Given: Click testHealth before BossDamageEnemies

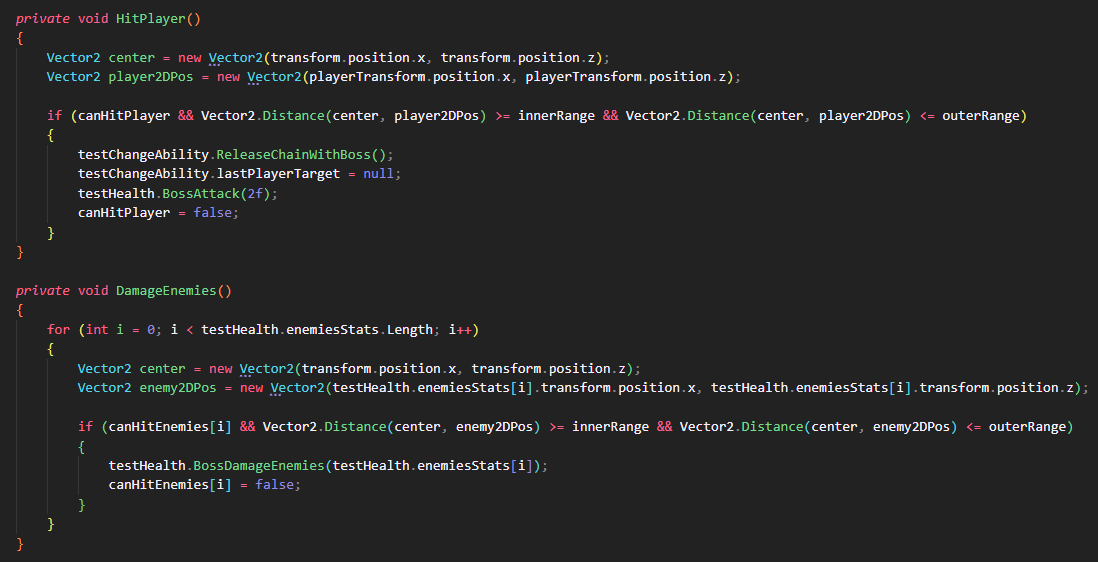Looking at the screenshot, I should point(147,465).
